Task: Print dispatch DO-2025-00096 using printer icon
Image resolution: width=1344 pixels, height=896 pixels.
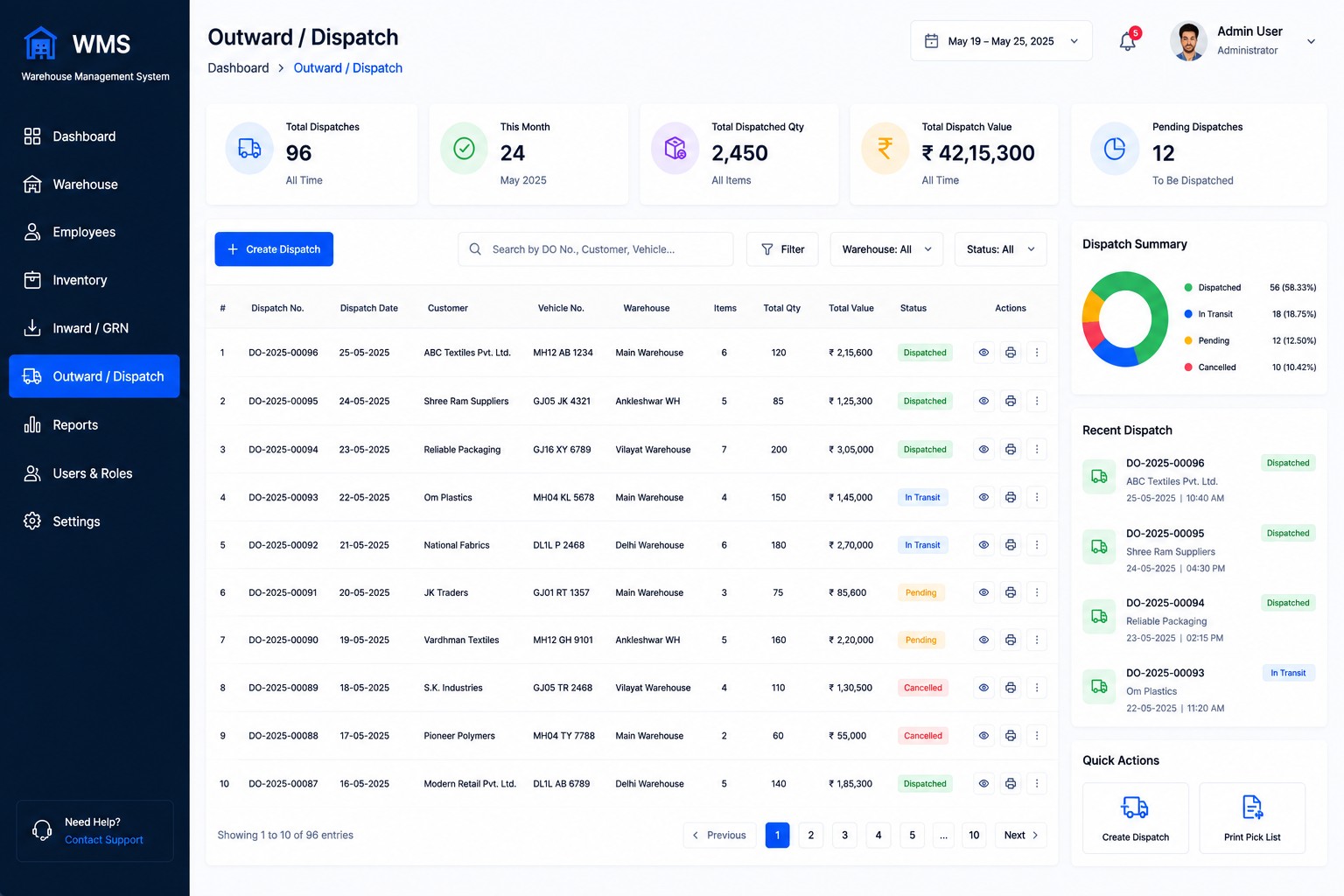Action: click(x=1011, y=353)
